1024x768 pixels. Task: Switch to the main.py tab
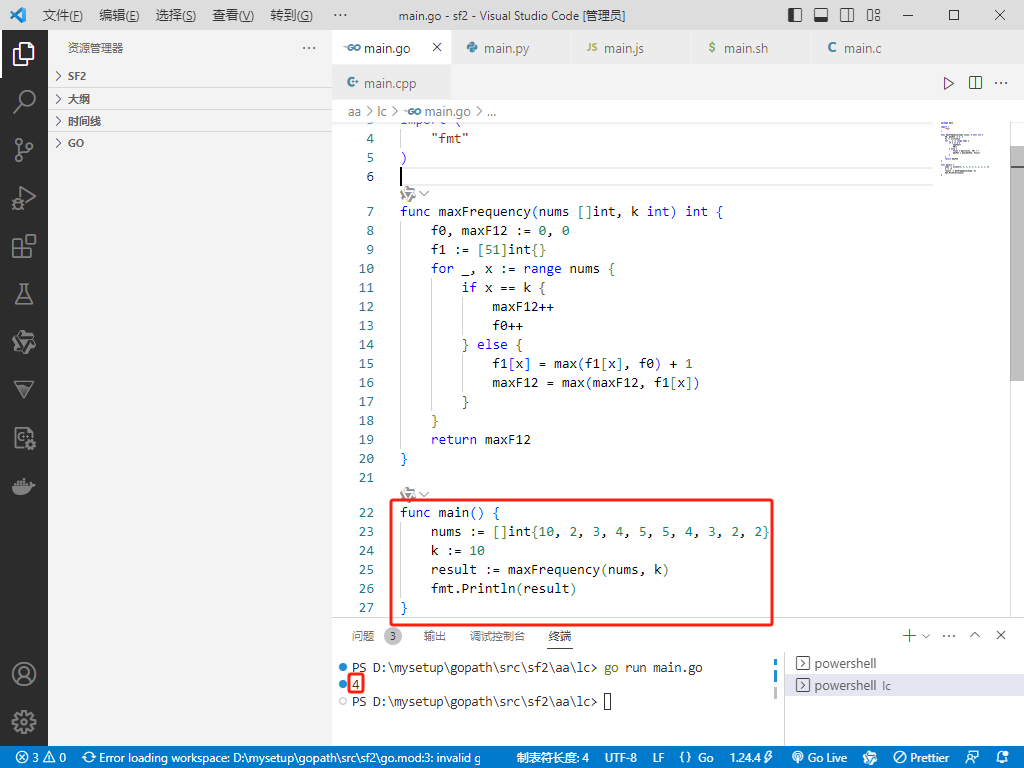tap(507, 48)
